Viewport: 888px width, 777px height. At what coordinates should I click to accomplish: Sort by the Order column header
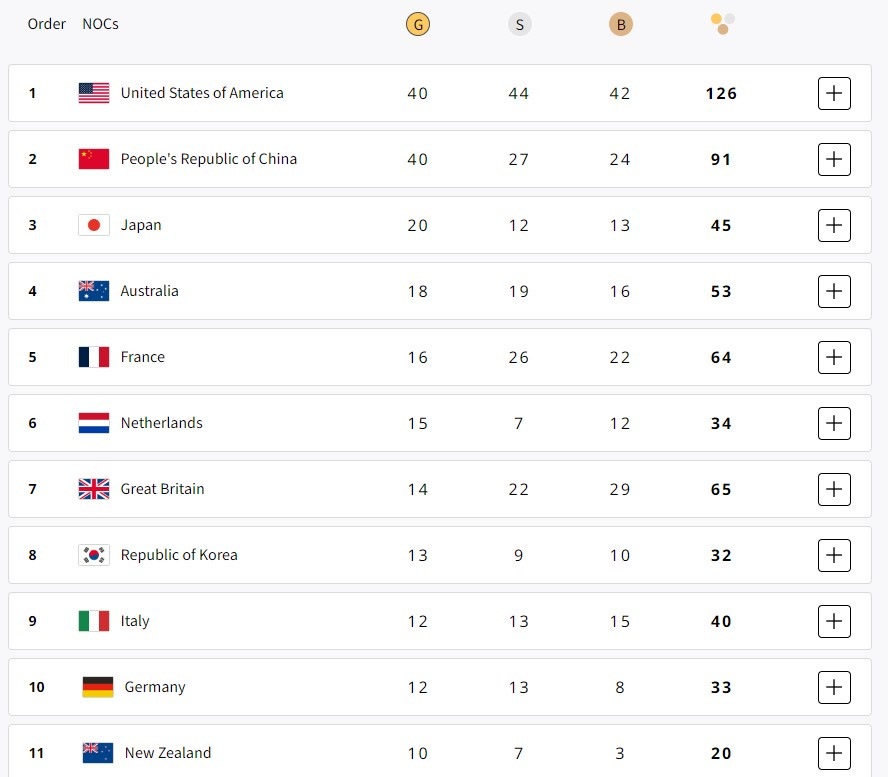click(x=47, y=24)
